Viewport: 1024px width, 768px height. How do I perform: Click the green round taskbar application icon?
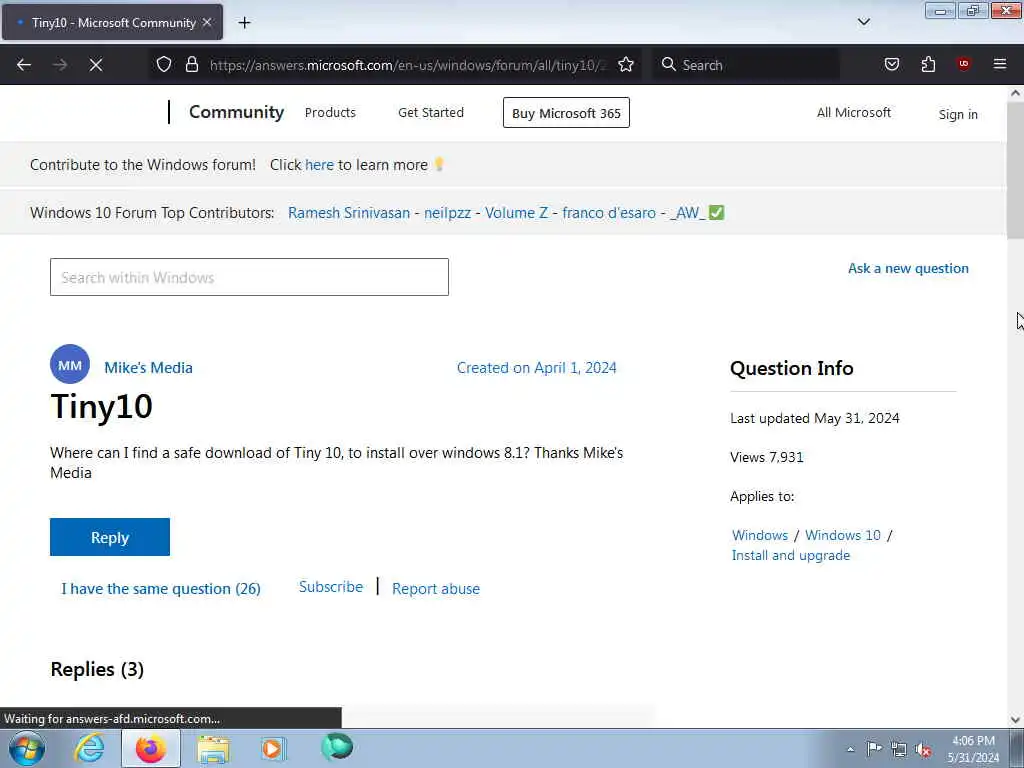tap(337, 747)
